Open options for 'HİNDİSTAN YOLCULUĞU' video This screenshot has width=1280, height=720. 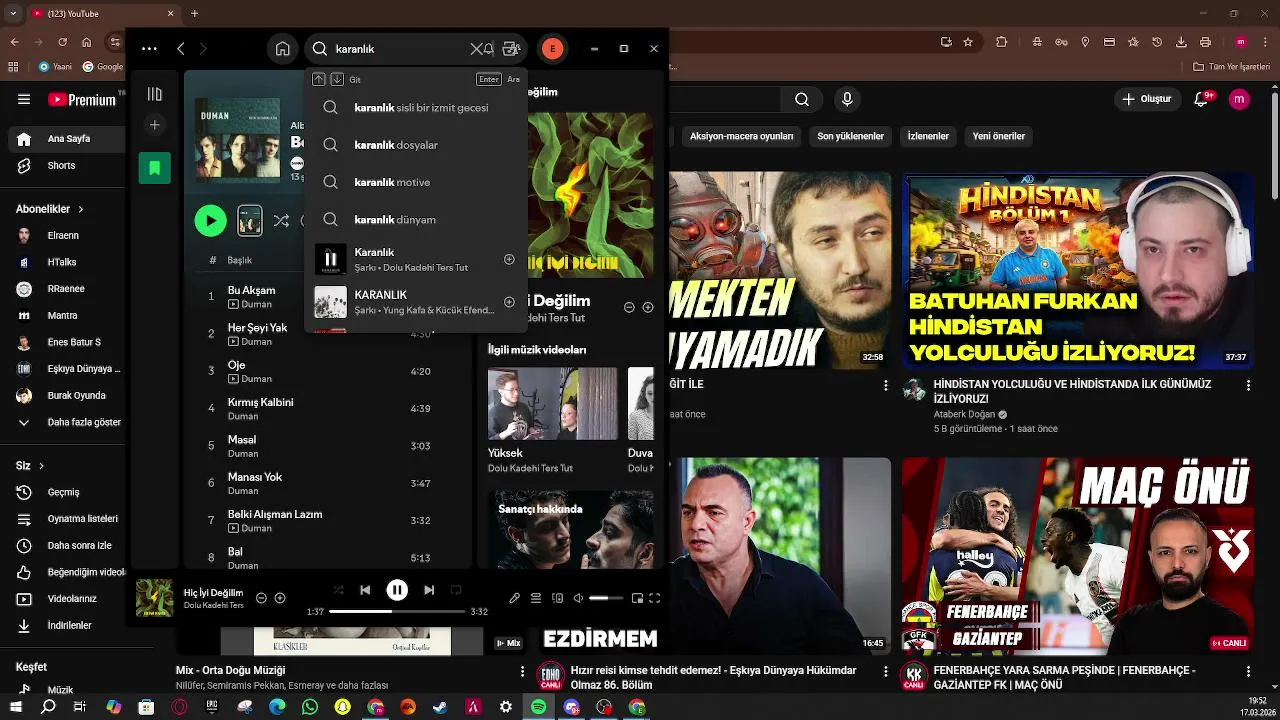(x=1248, y=385)
